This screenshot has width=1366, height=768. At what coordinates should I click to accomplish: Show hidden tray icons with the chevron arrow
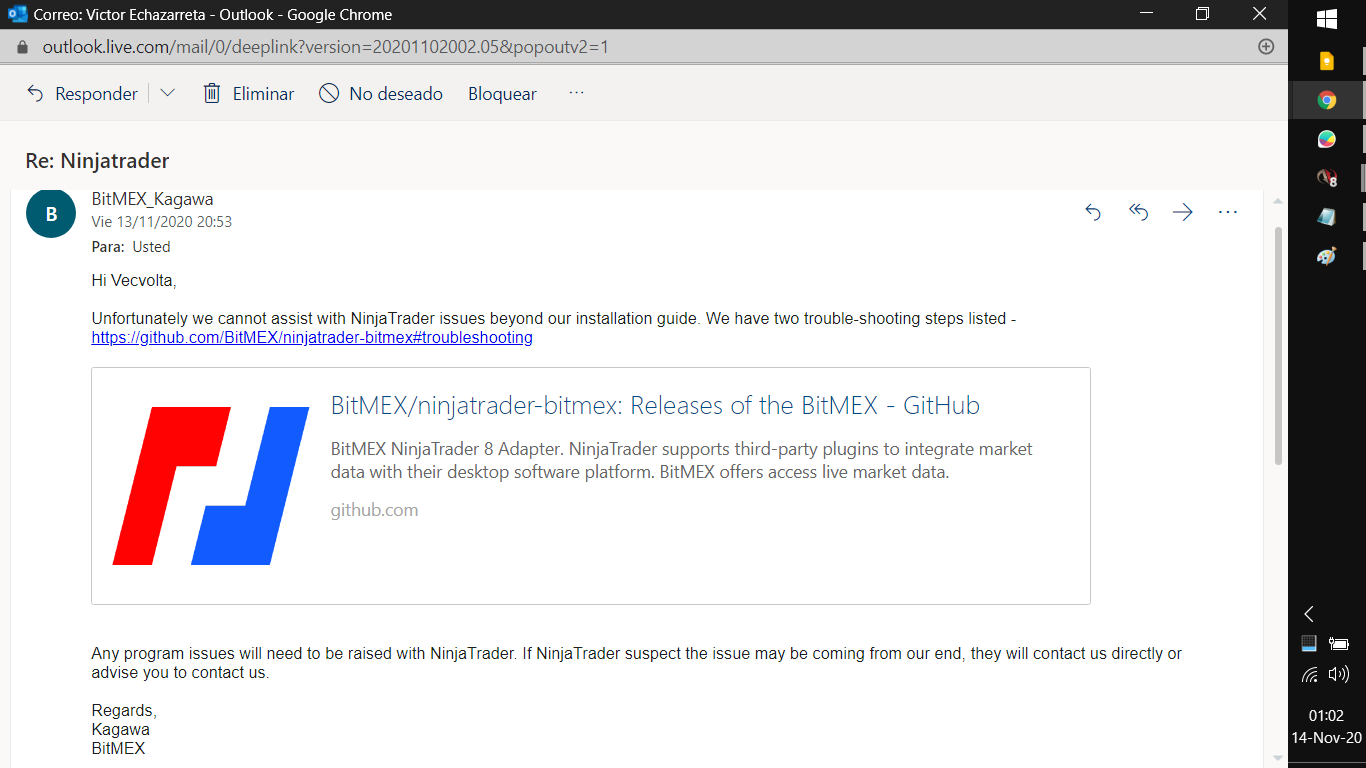pos(1308,614)
